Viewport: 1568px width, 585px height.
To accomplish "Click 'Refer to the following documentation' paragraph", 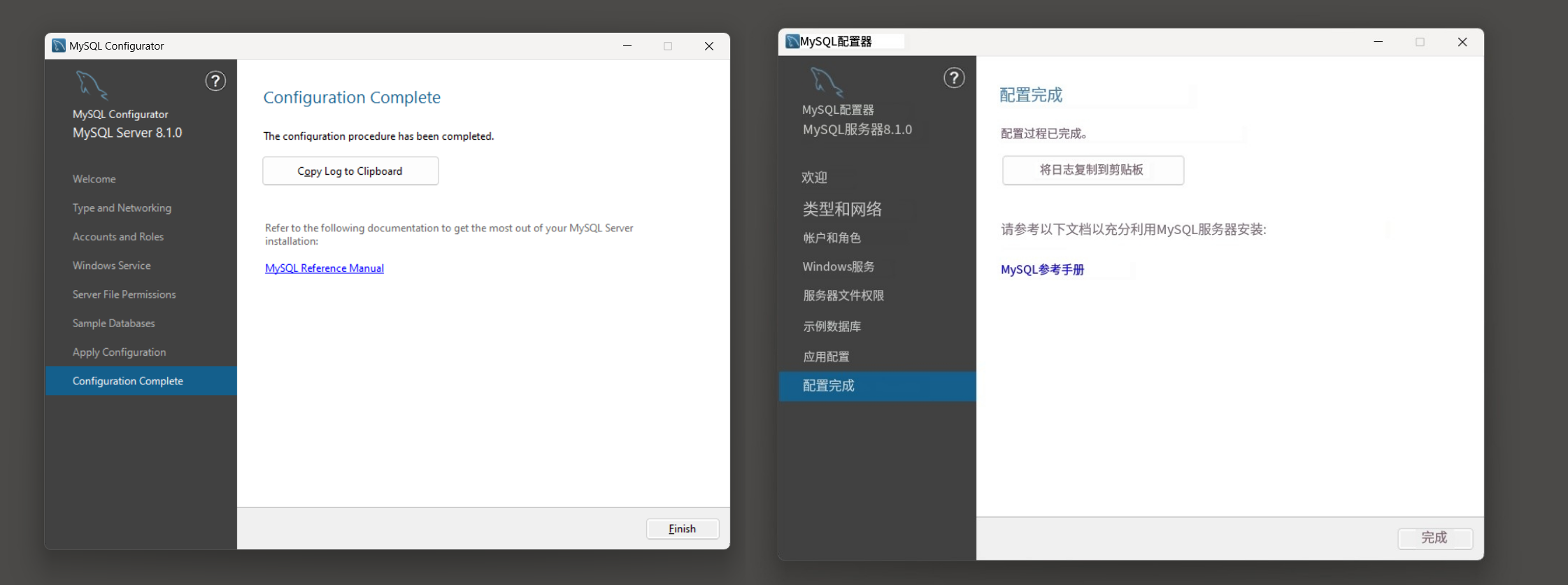I will coord(449,234).
